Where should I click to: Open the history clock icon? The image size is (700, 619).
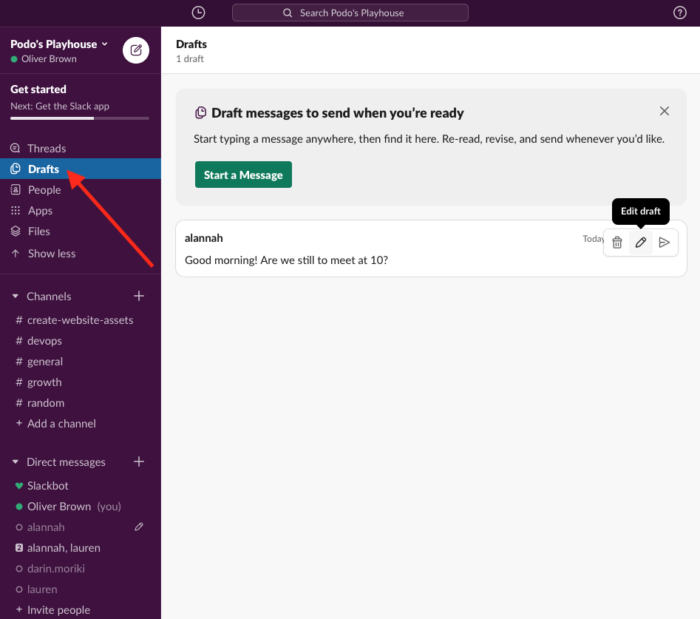click(x=198, y=13)
